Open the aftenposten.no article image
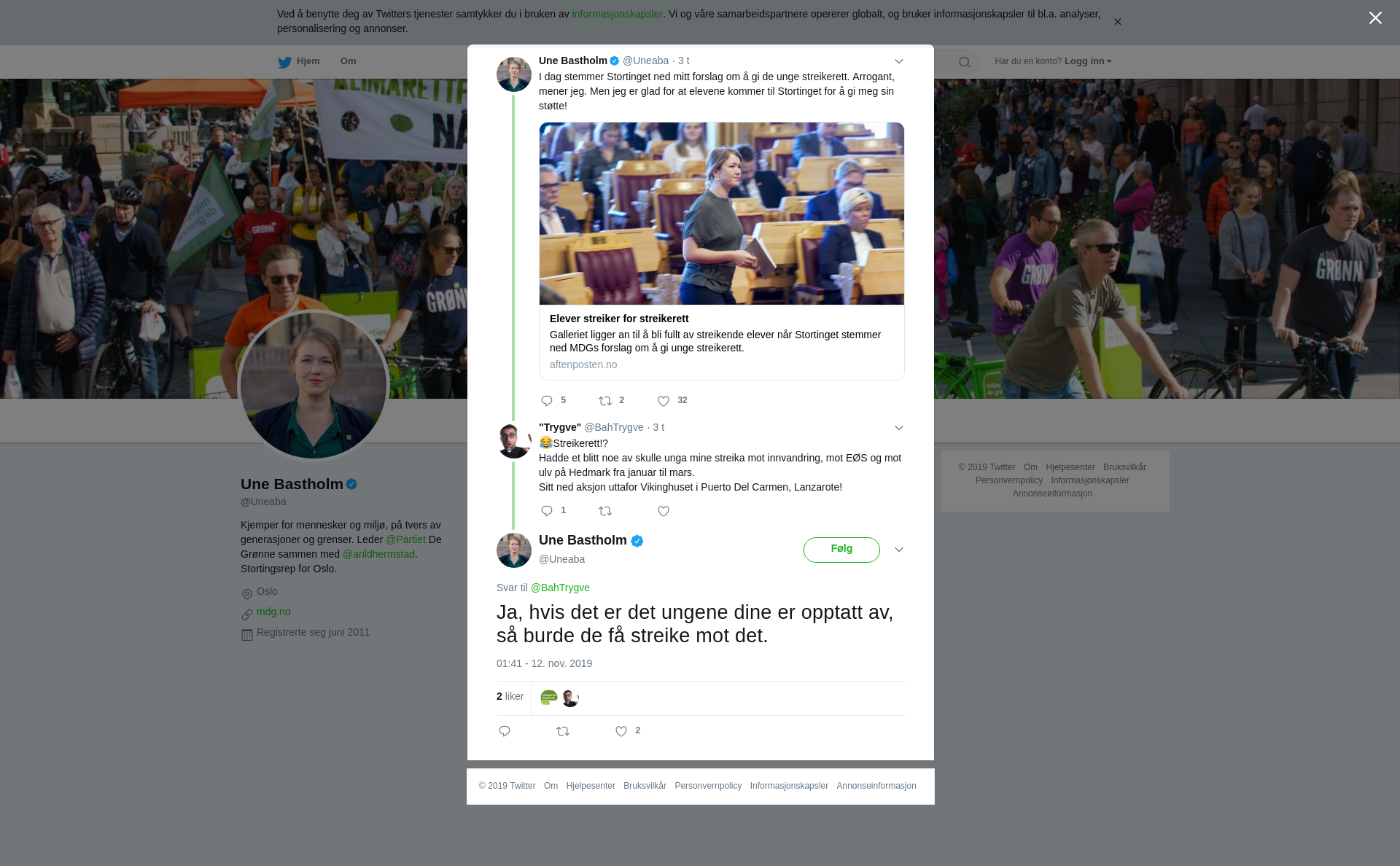Viewport: 1400px width, 866px height. click(722, 214)
